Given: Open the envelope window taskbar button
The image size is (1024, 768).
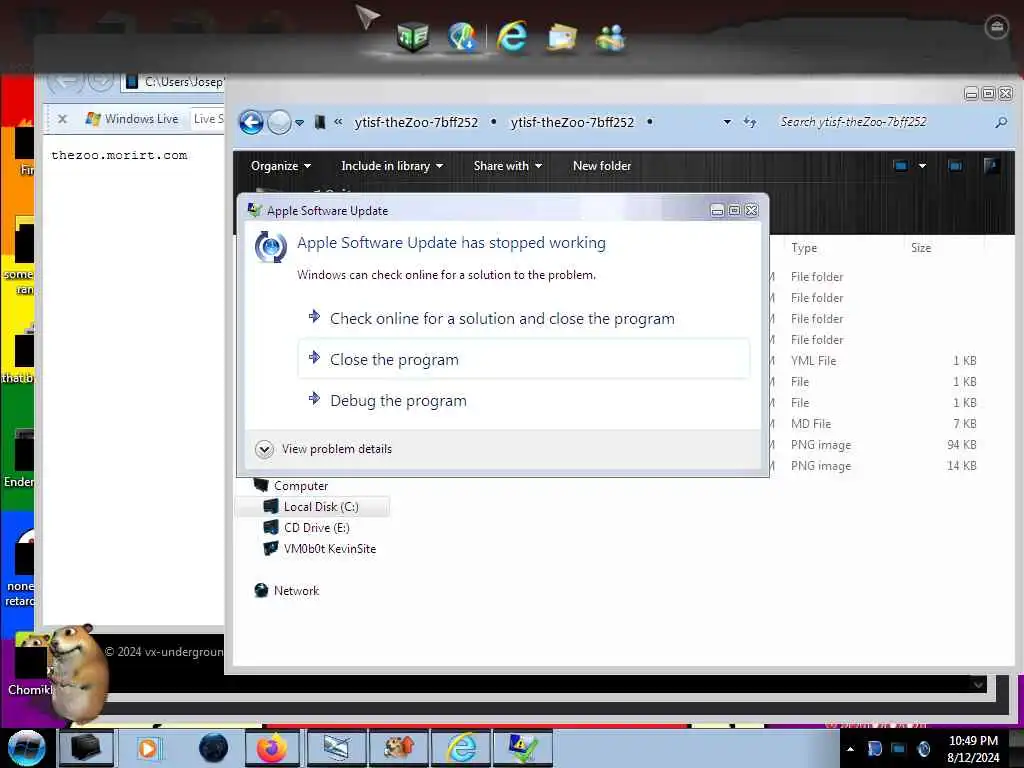Looking at the screenshot, I should [x=336, y=748].
